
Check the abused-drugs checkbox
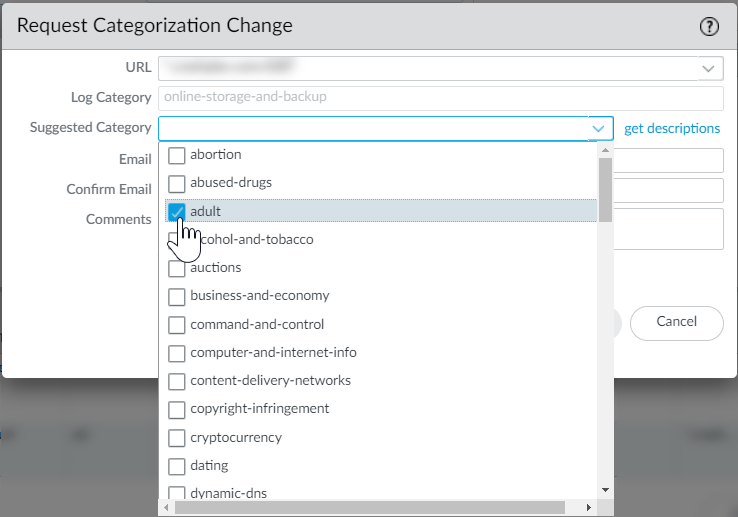(x=176, y=184)
